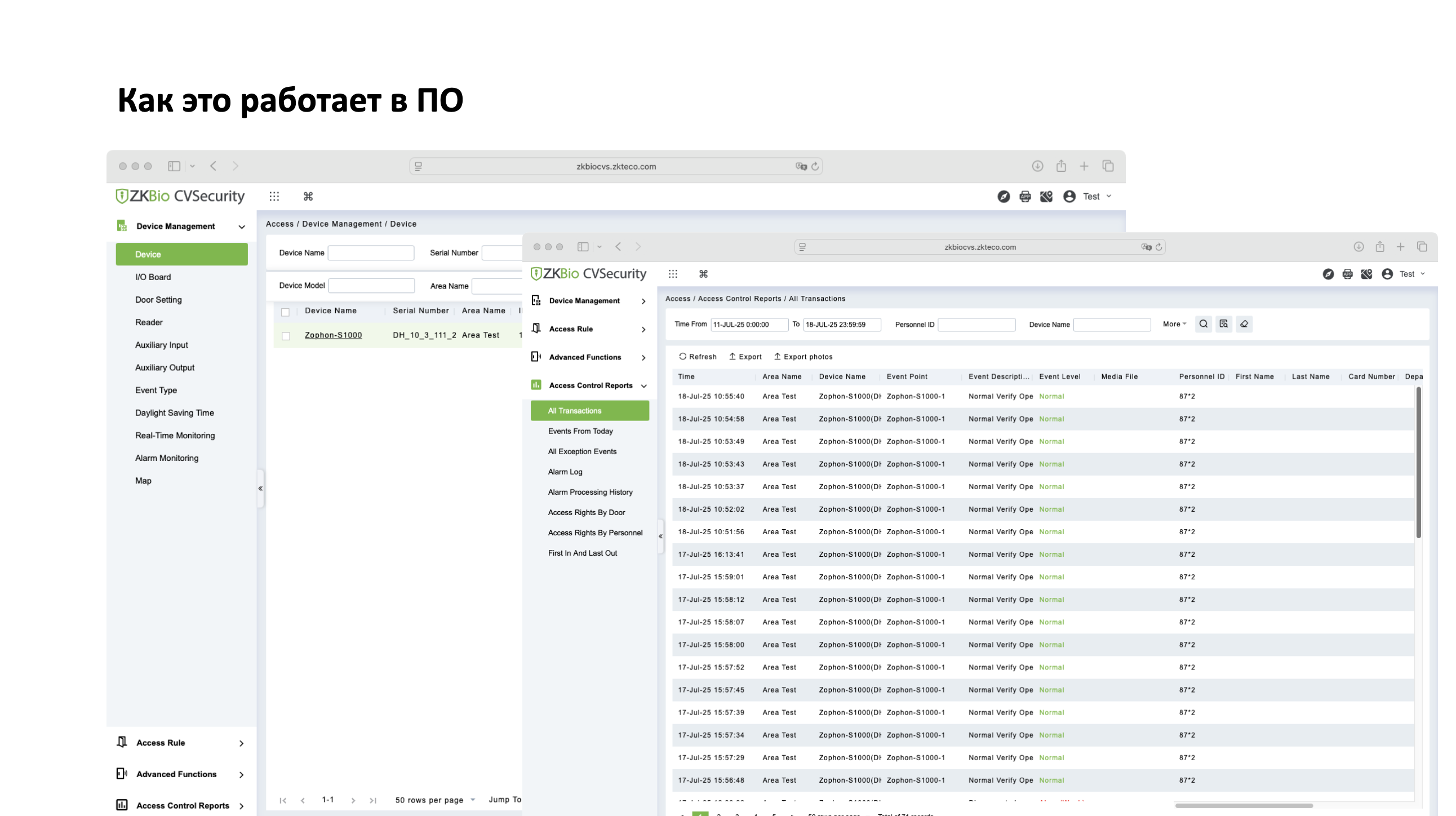Click Device Name field in front window

(1112, 325)
